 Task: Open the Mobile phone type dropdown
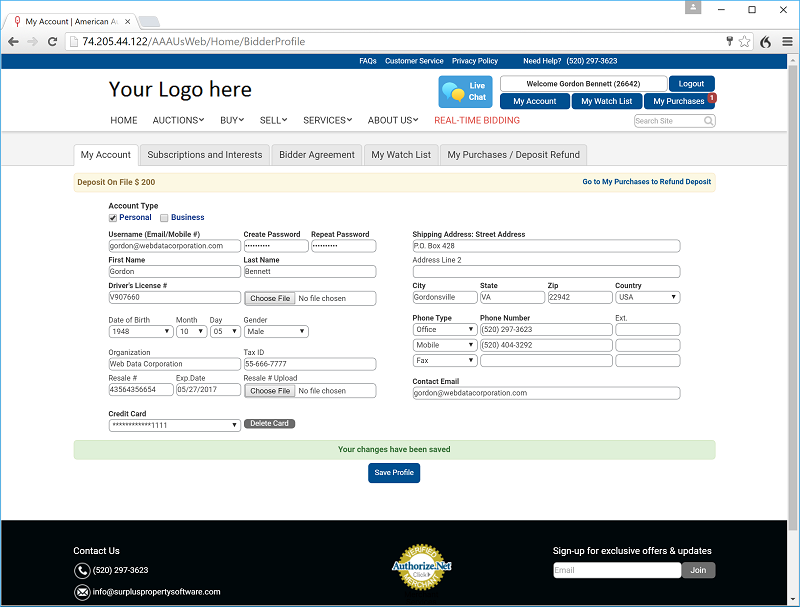point(445,345)
